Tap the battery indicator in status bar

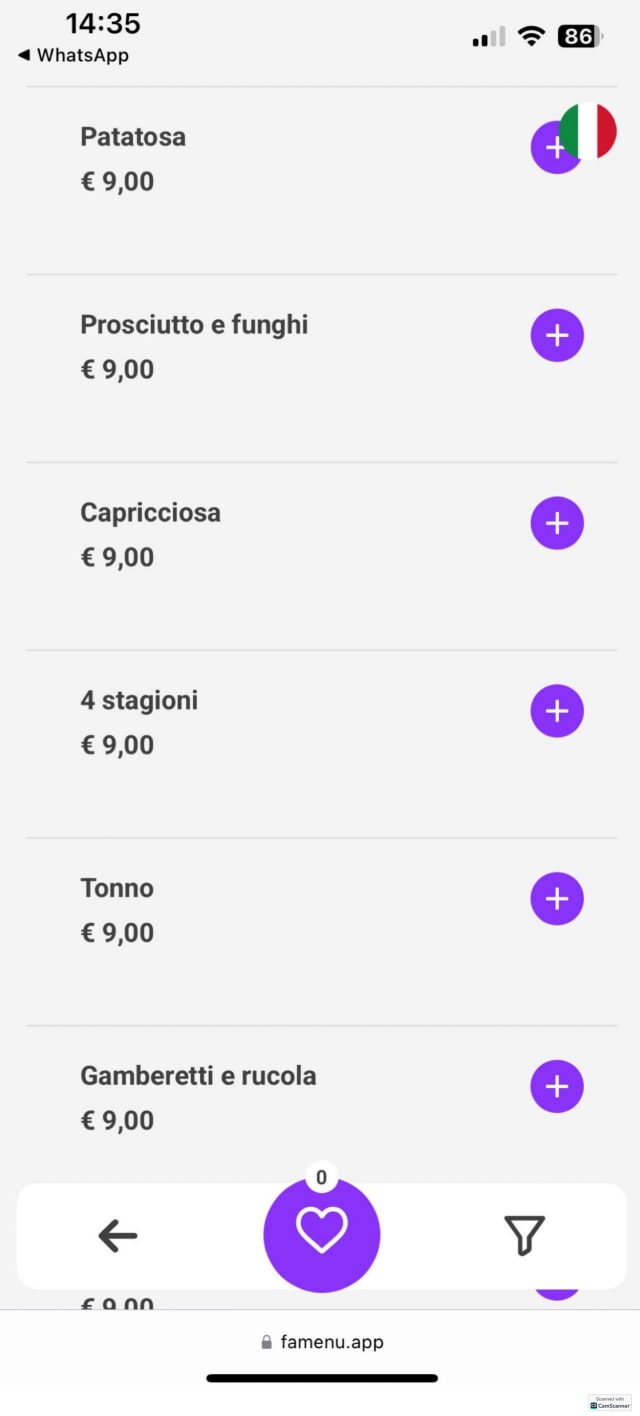579,37
